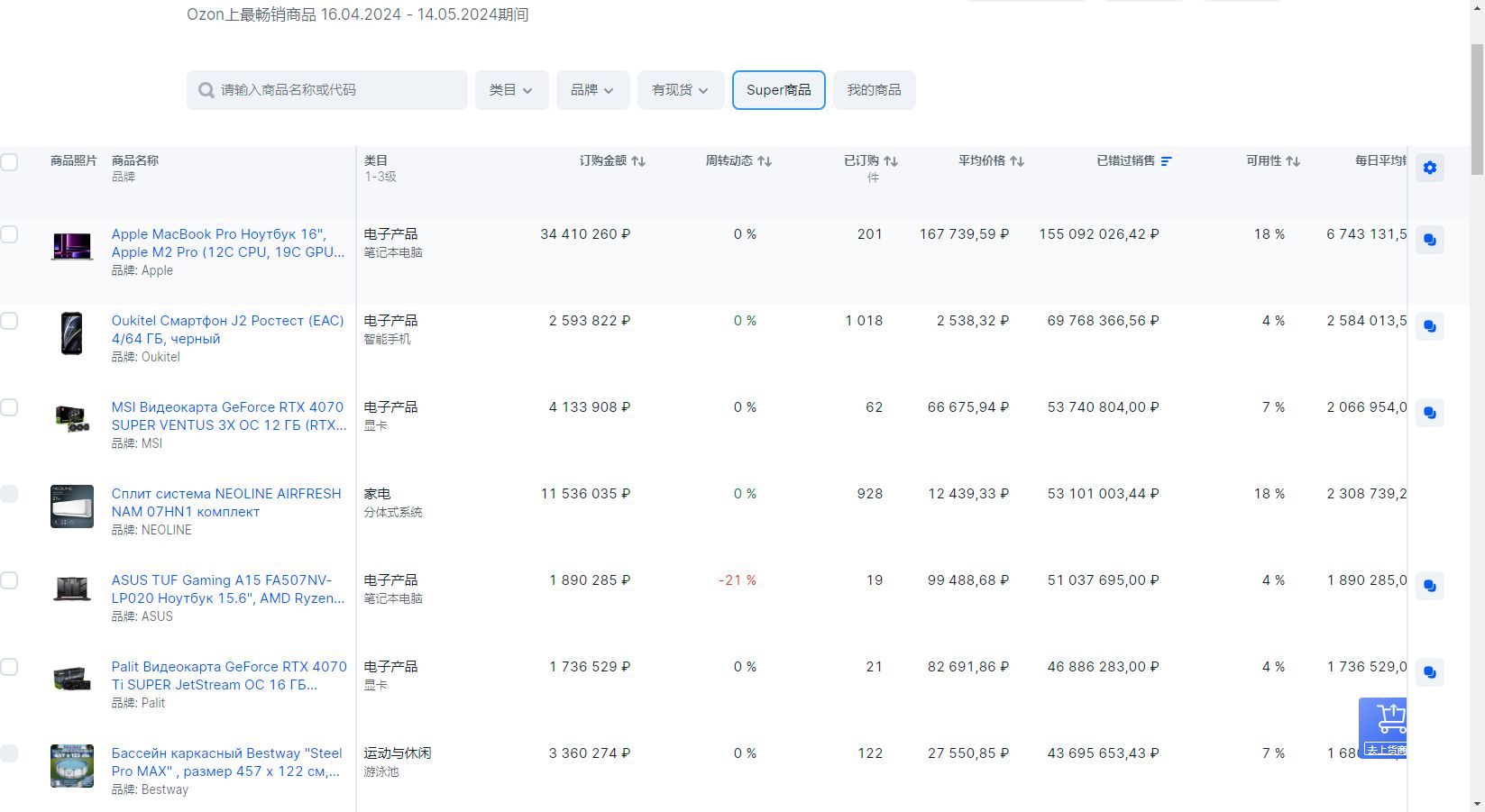Check the Palit GeForce row checkbox
The height and width of the screenshot is (812, 1485).
tap(9, 667)
